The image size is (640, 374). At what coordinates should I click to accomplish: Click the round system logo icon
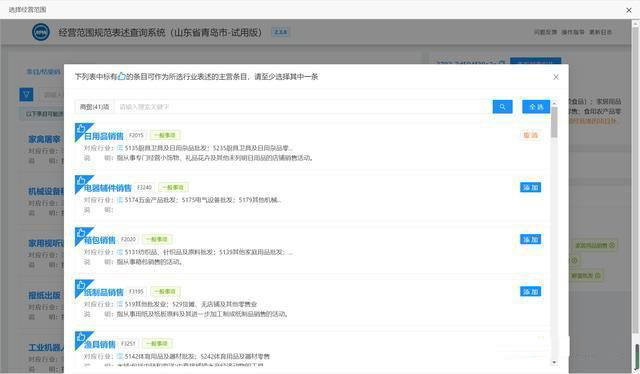click(41, 32)
